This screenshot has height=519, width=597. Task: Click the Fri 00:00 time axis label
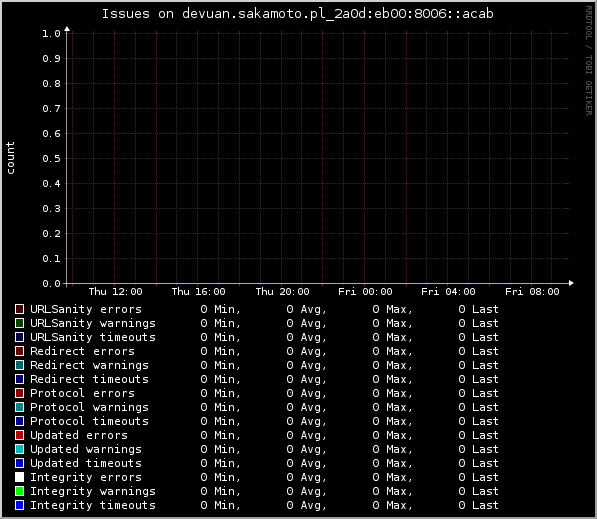point(365,292)
